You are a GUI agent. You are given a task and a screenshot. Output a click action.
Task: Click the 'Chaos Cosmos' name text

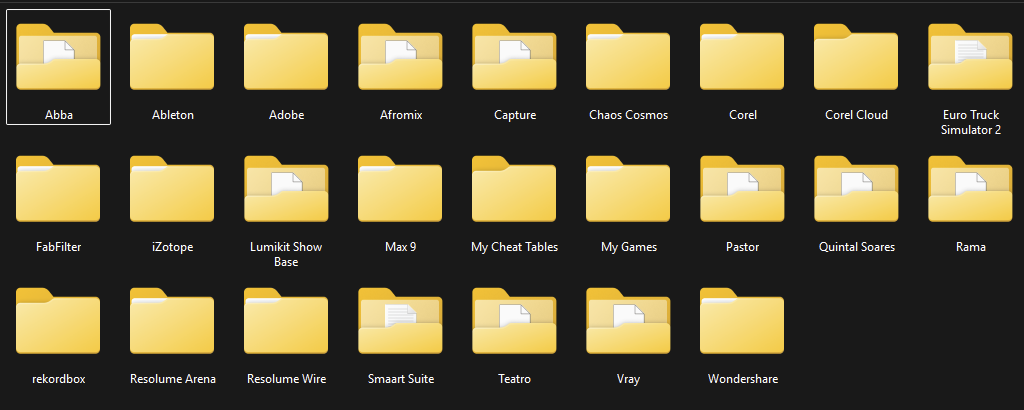click(x=628, y=115)
